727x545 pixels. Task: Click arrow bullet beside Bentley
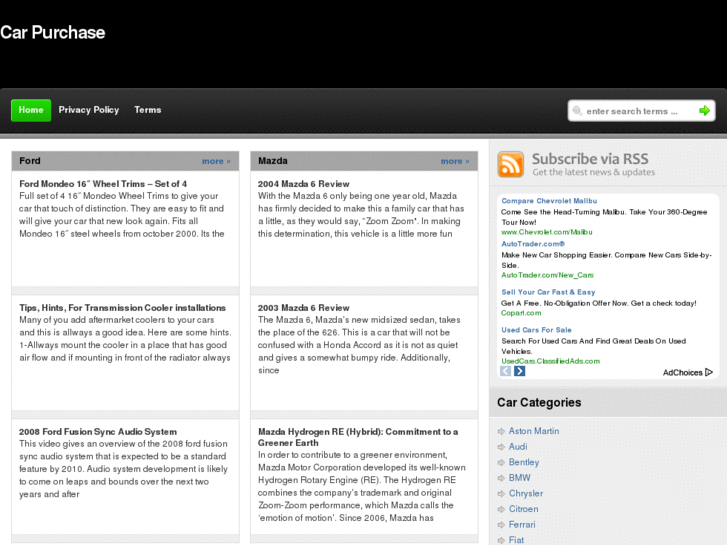coord(501,462)
